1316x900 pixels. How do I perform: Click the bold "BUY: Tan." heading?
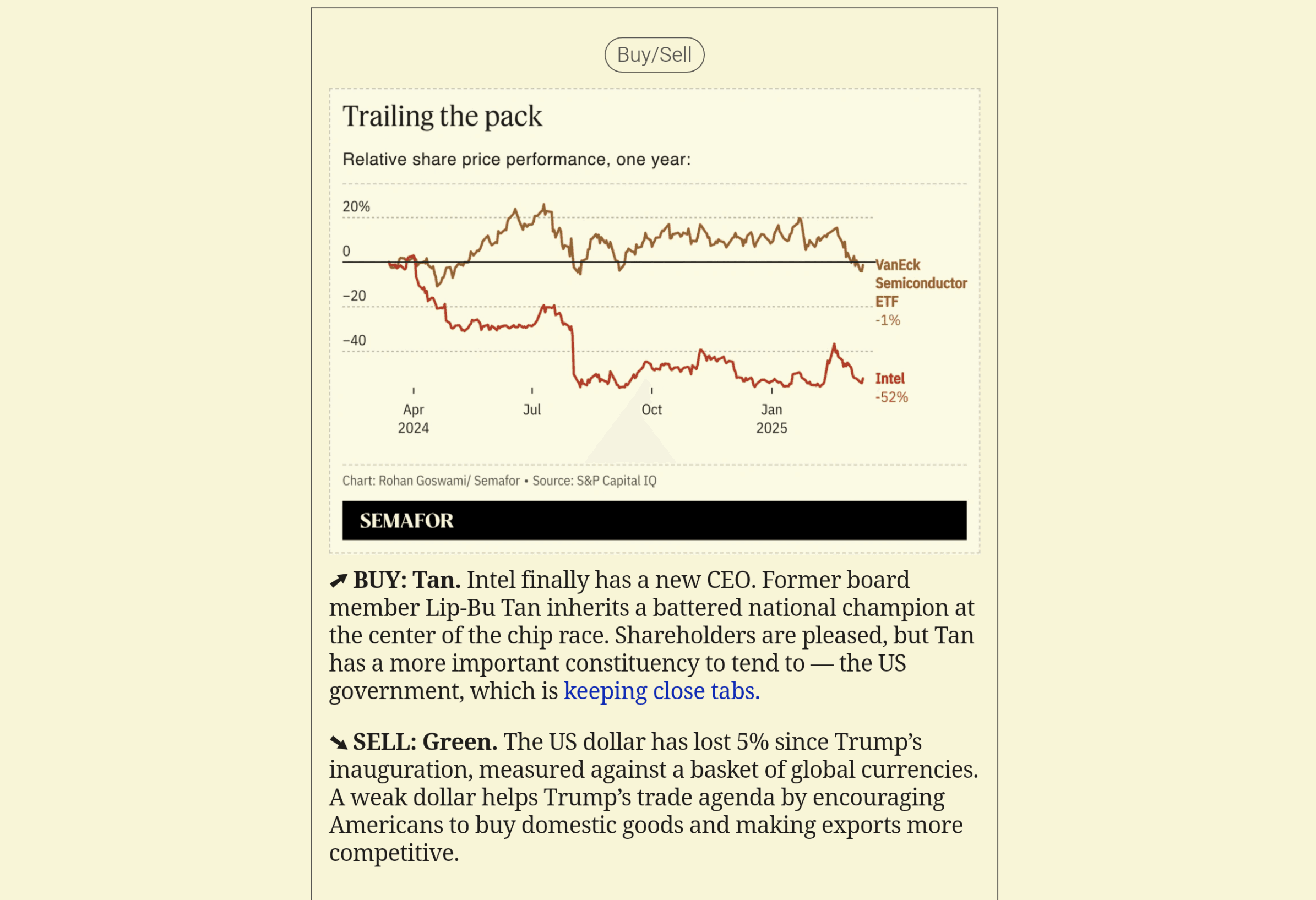tap(406, 580)
